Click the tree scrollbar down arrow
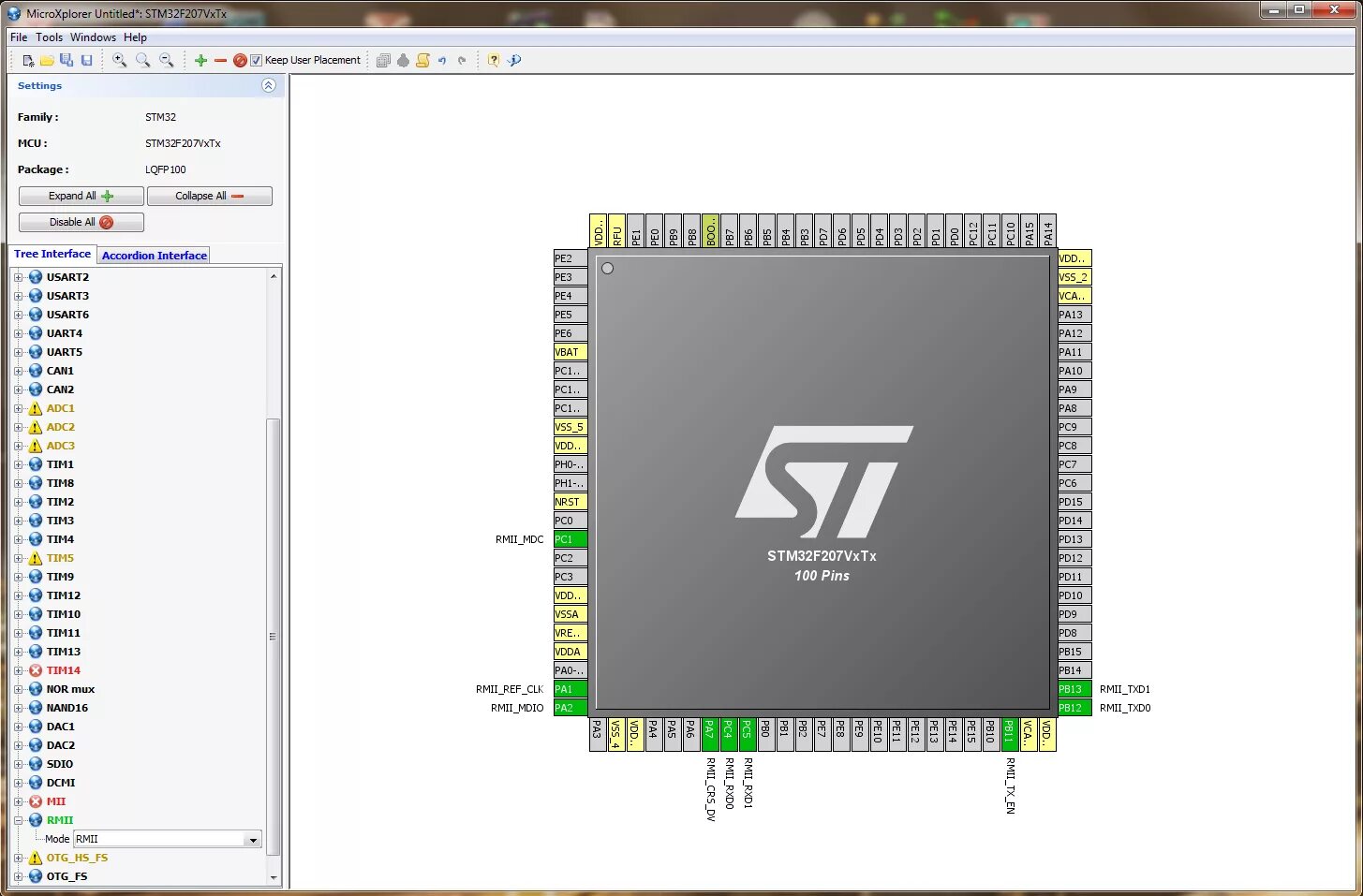 [274, 878]
